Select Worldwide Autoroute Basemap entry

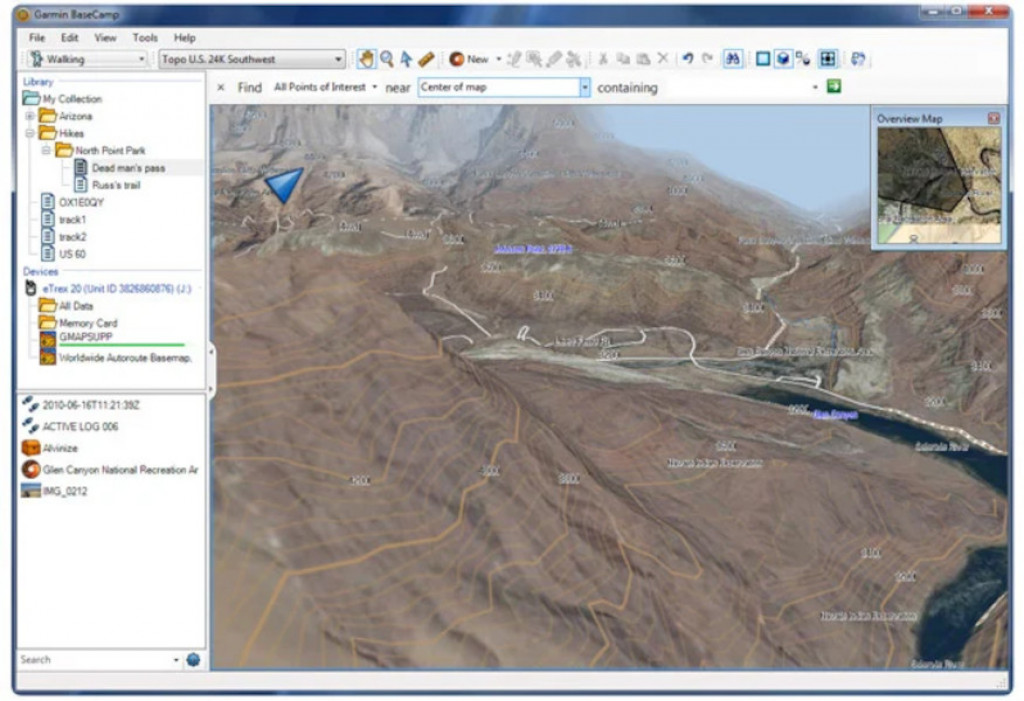point(125,358)
